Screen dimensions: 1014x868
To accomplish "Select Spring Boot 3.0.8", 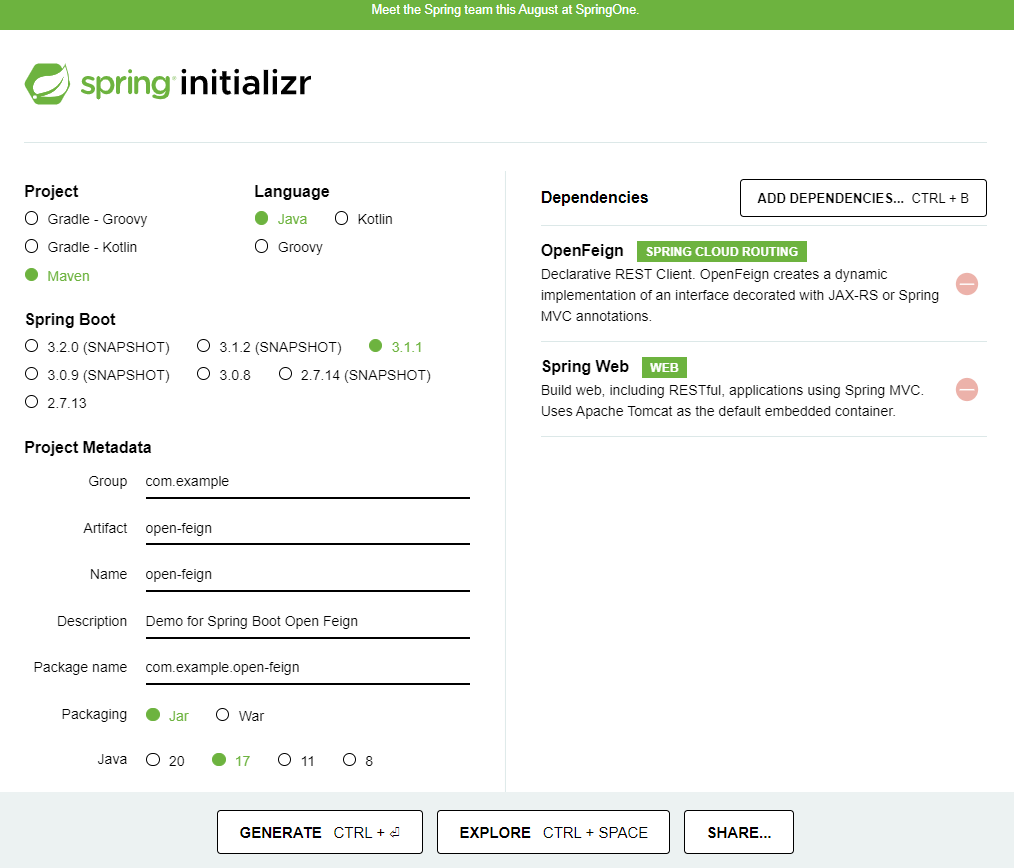I will pos(224,374).
